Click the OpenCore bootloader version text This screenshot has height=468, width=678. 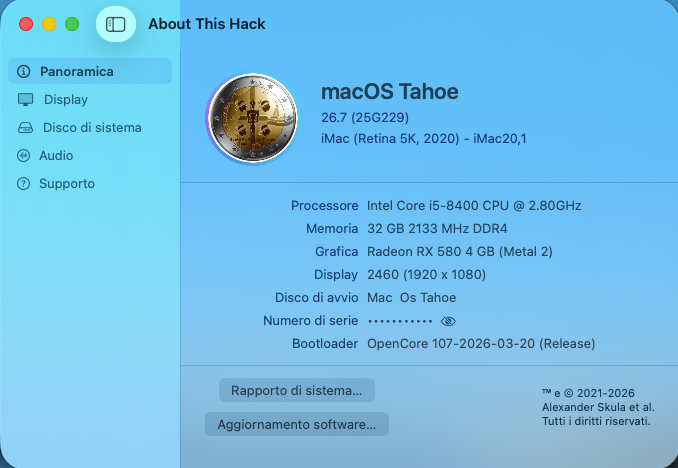tap(481, 343)
